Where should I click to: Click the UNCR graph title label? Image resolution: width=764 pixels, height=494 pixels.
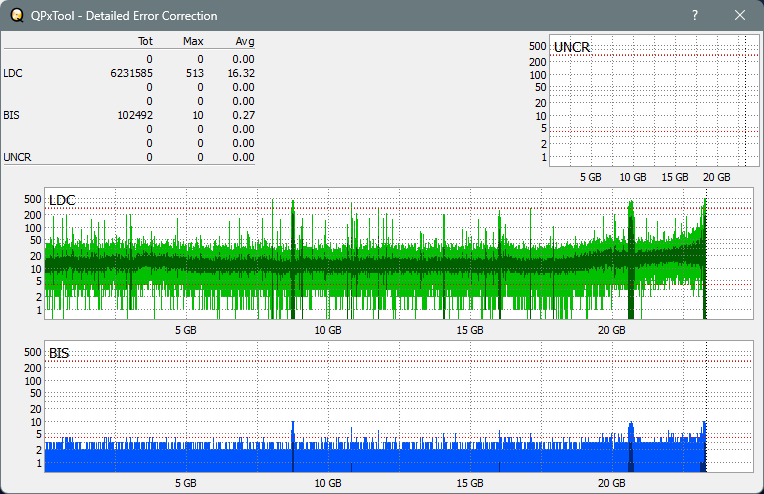point(571,48)
